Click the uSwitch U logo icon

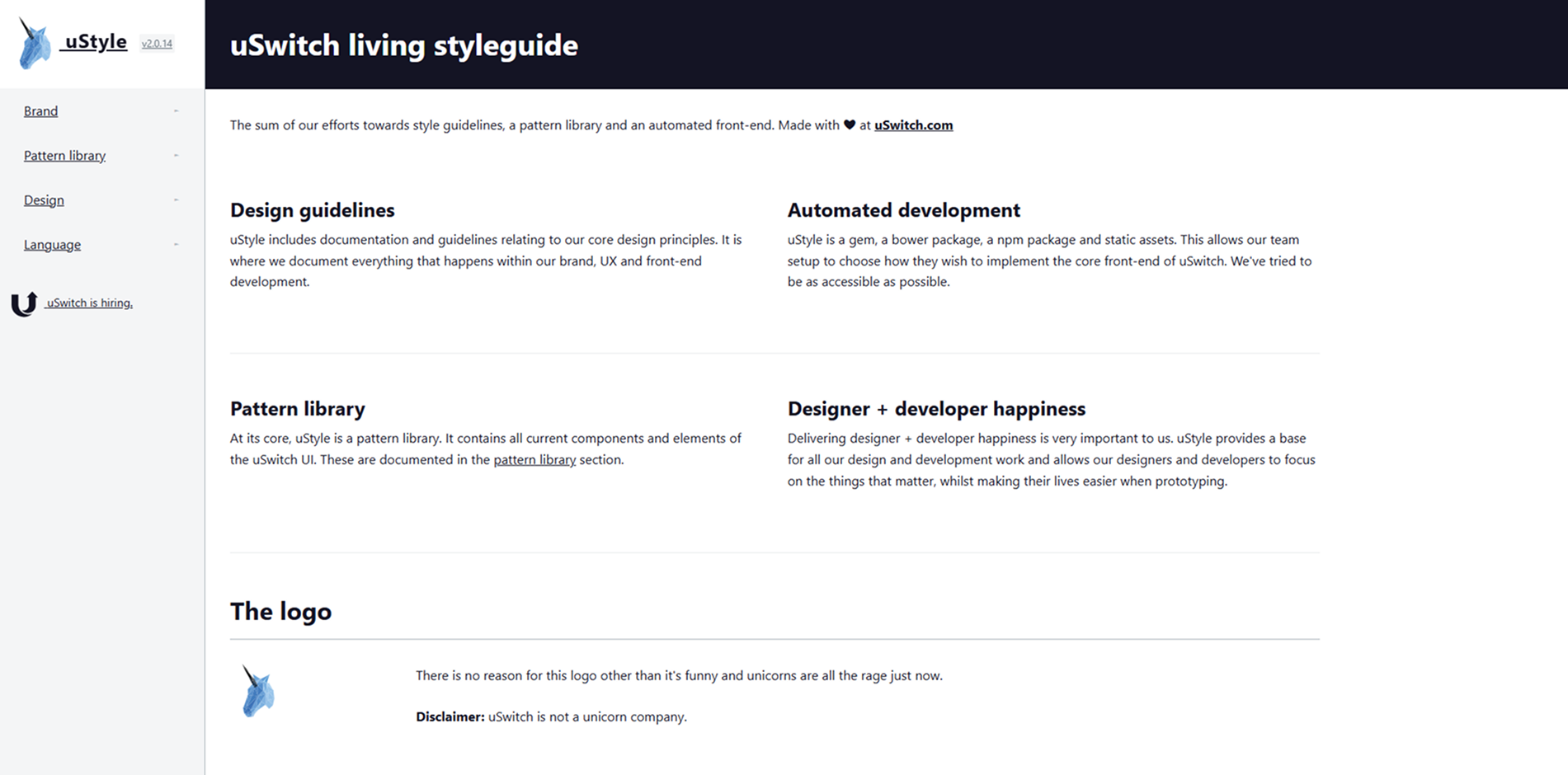click(24, 303)
